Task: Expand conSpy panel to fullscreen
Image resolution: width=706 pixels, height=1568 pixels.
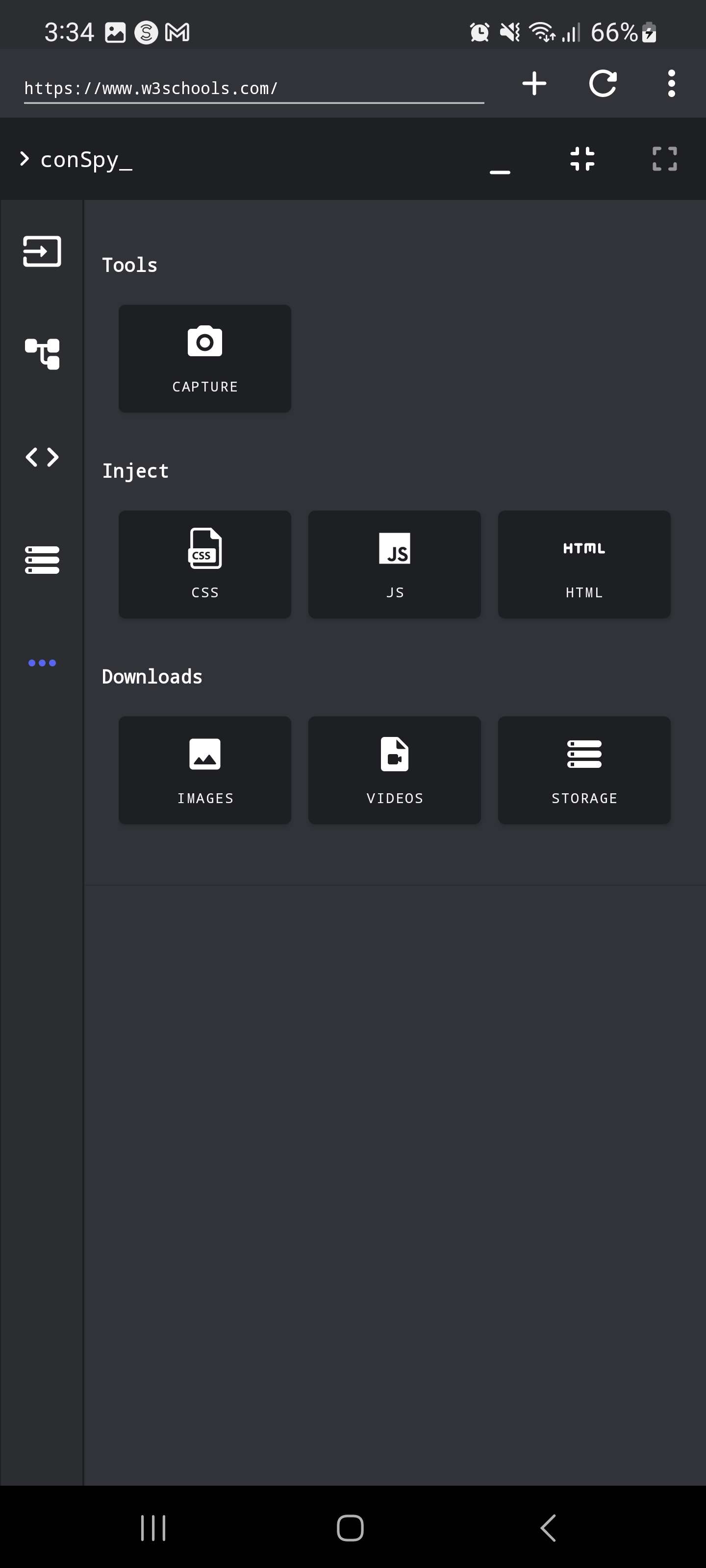Action: 665,159
